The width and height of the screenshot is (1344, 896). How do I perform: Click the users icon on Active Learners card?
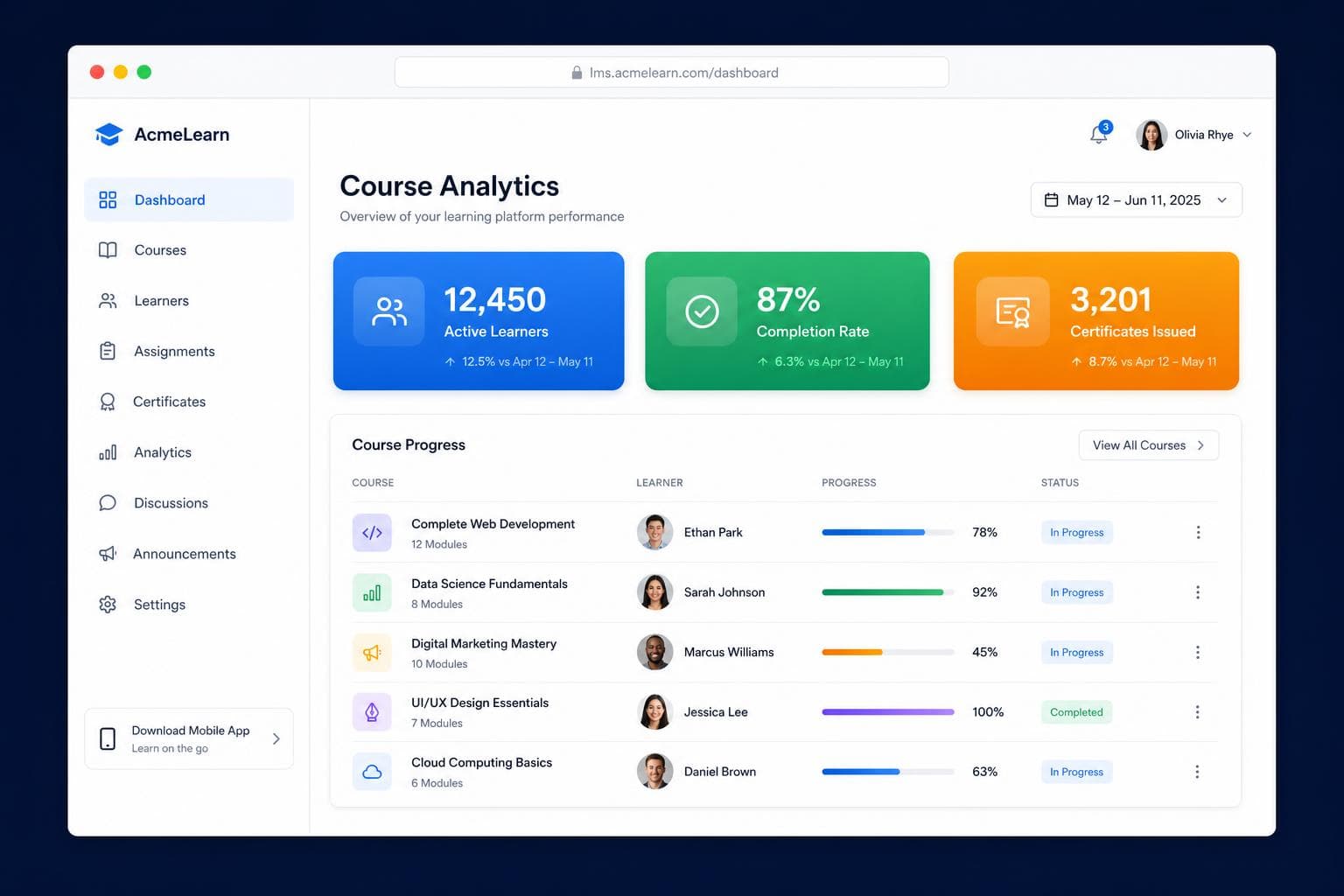click(389, 311)
